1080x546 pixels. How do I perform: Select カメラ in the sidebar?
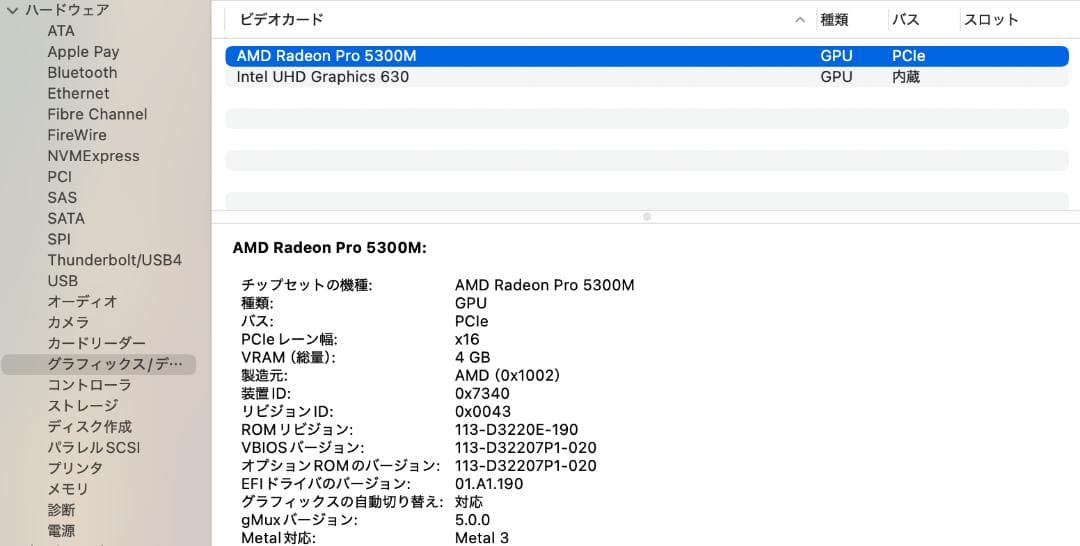[68, 322]
